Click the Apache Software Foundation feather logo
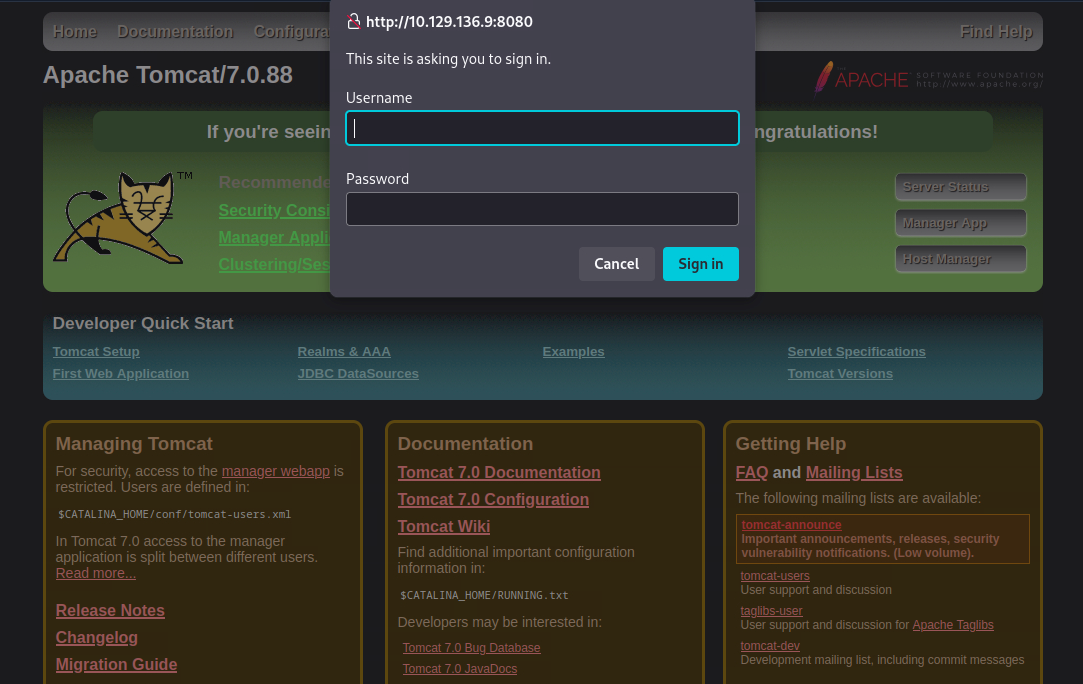The height and width of the screenshot is (684, 1083). point(824,77)
